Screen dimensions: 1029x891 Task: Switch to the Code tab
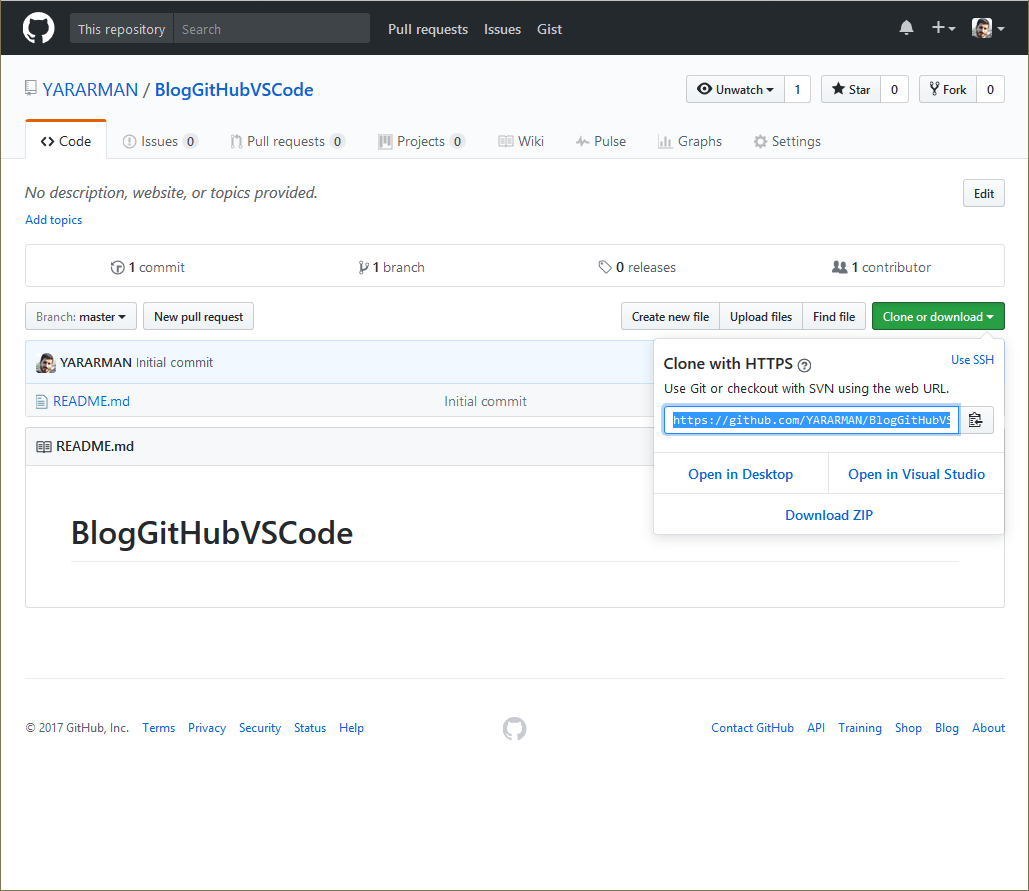tap(66, 141)
